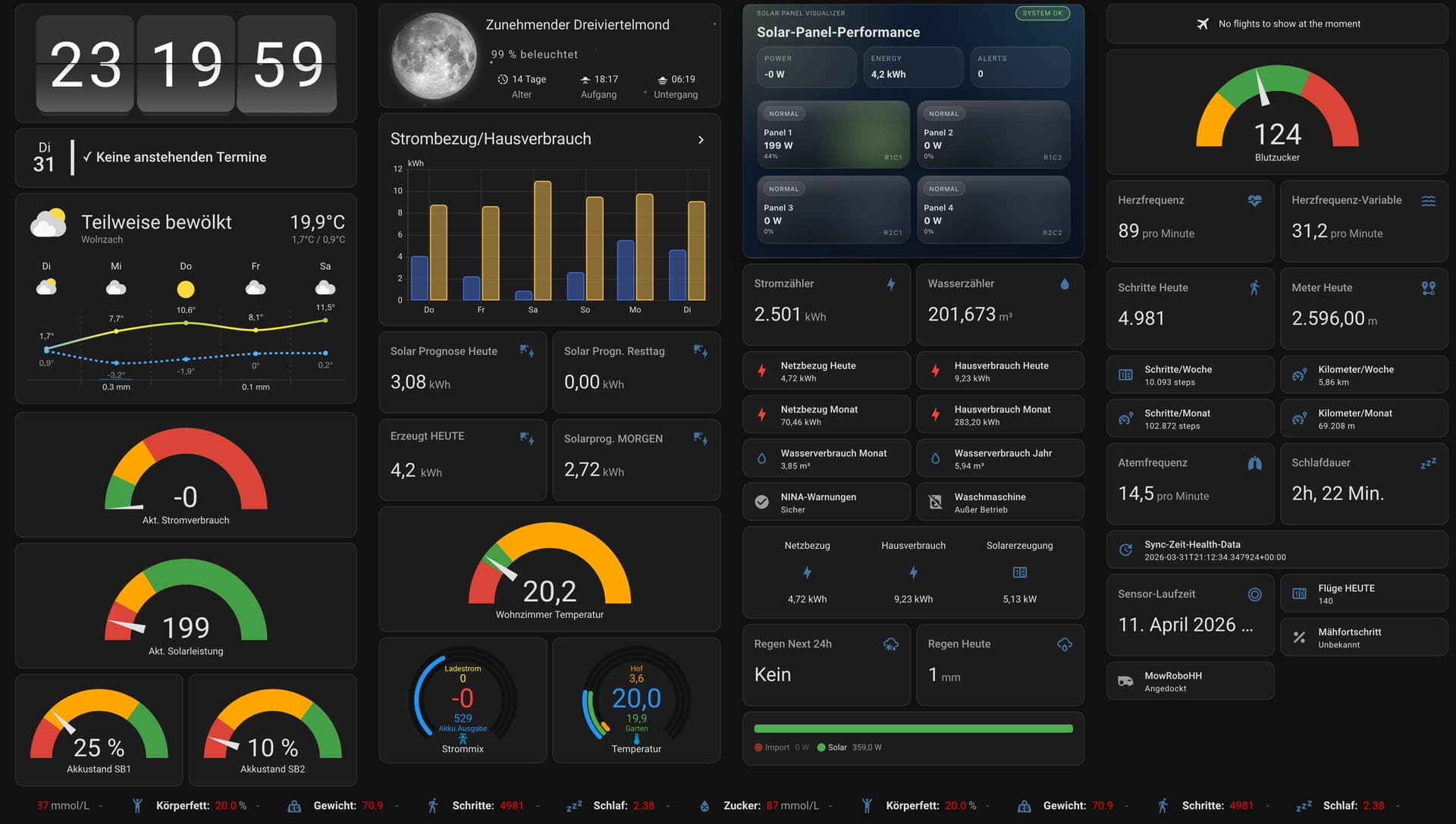Click the lungs icon on Atemfrequenz card
Viewport: 1456px width, 824px height.
(1254, 462)
